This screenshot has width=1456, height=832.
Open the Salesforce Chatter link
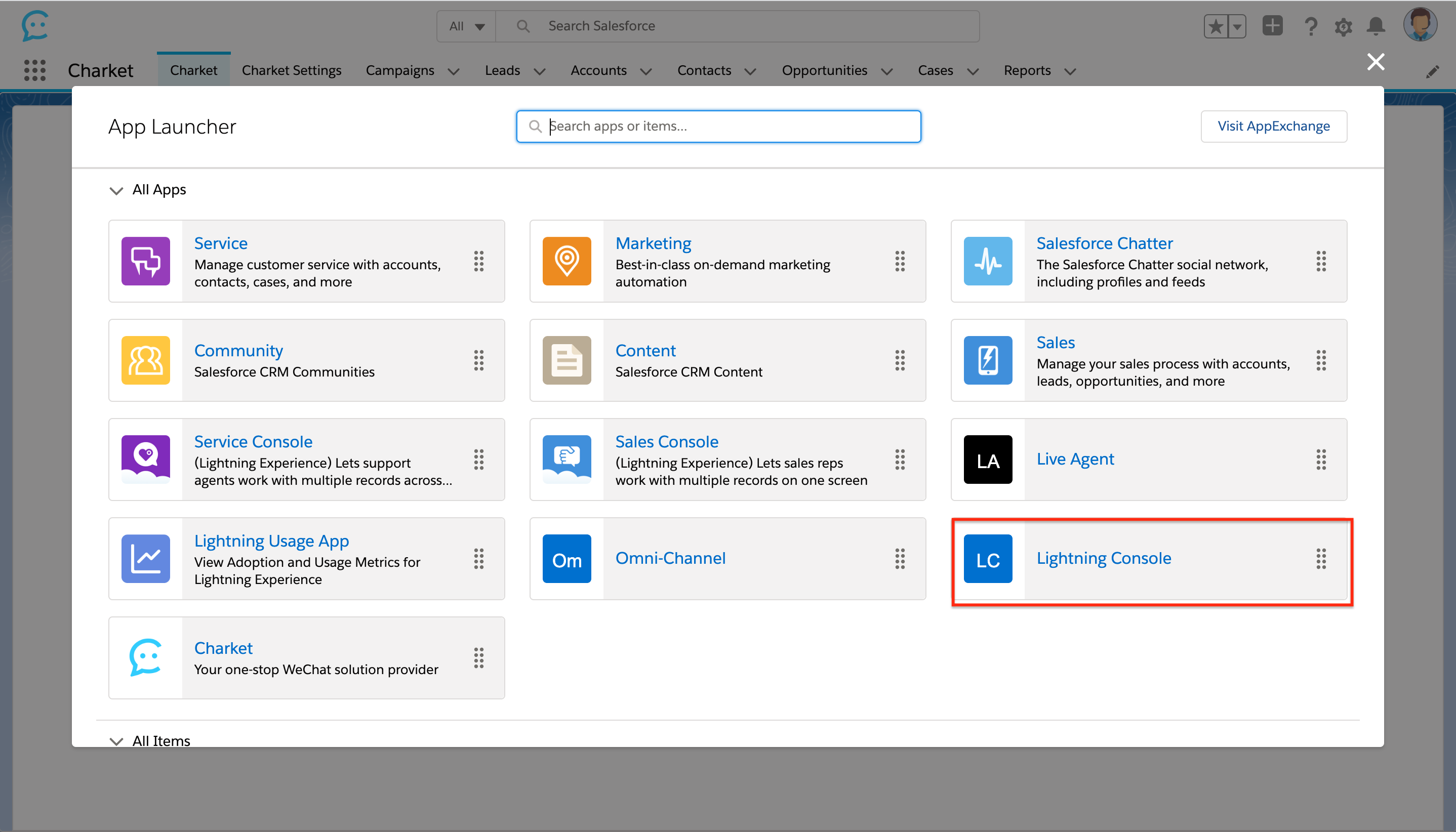click(x=1105, y=243)
